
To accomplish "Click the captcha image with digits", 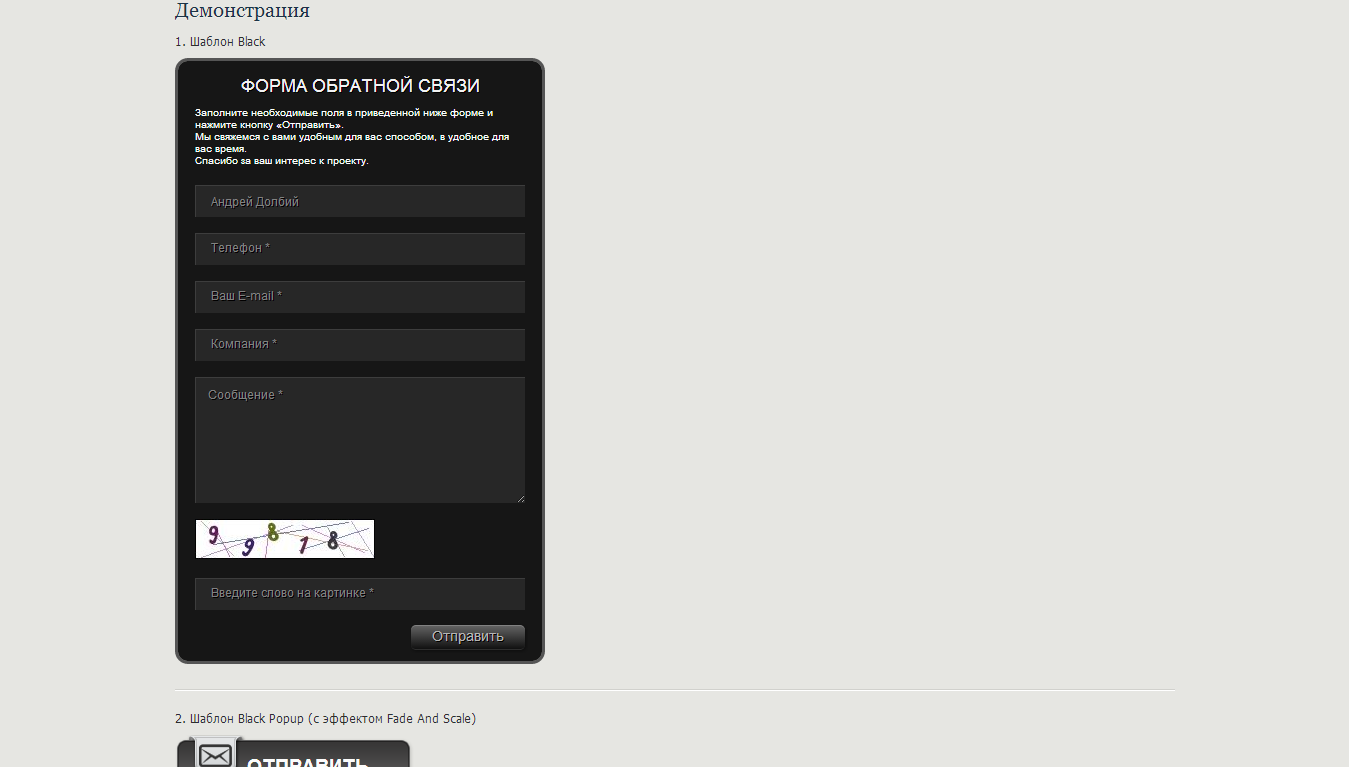I will (285, 539).
